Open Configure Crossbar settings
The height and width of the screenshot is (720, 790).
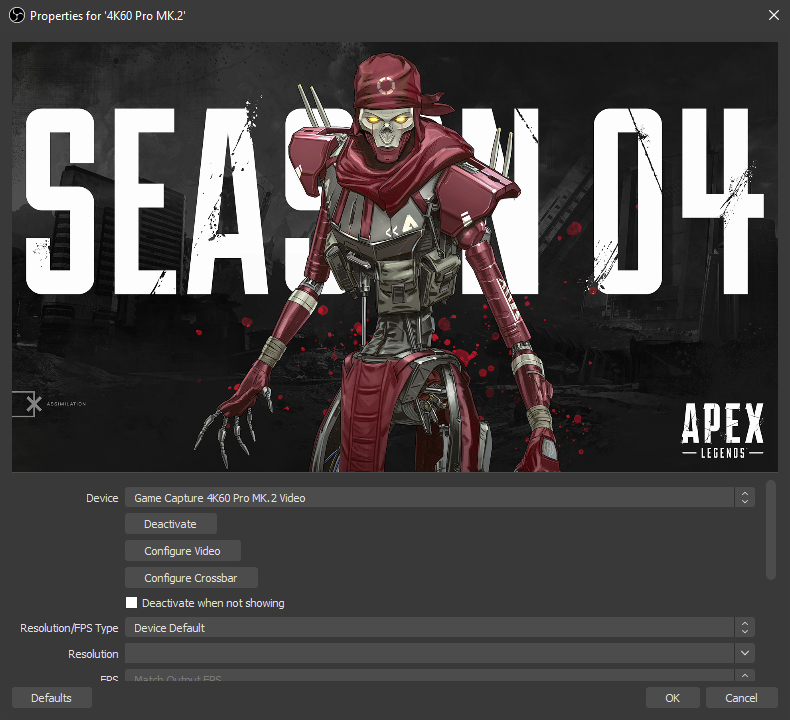(191, 578)
